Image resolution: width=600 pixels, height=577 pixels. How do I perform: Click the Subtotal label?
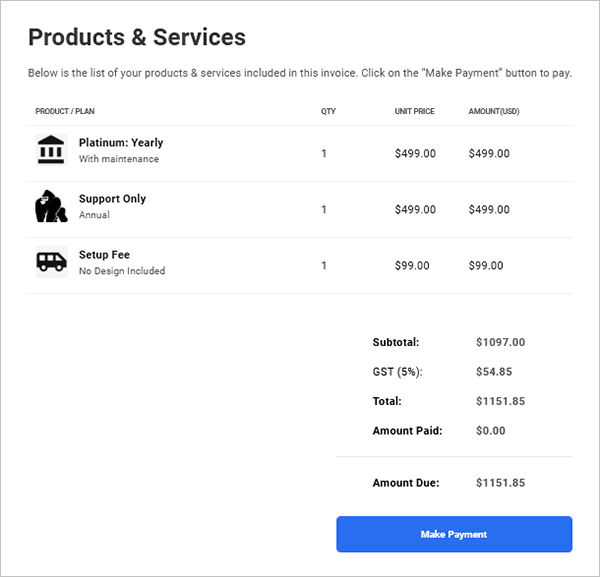pyautogui.click(x=396, y=342)
